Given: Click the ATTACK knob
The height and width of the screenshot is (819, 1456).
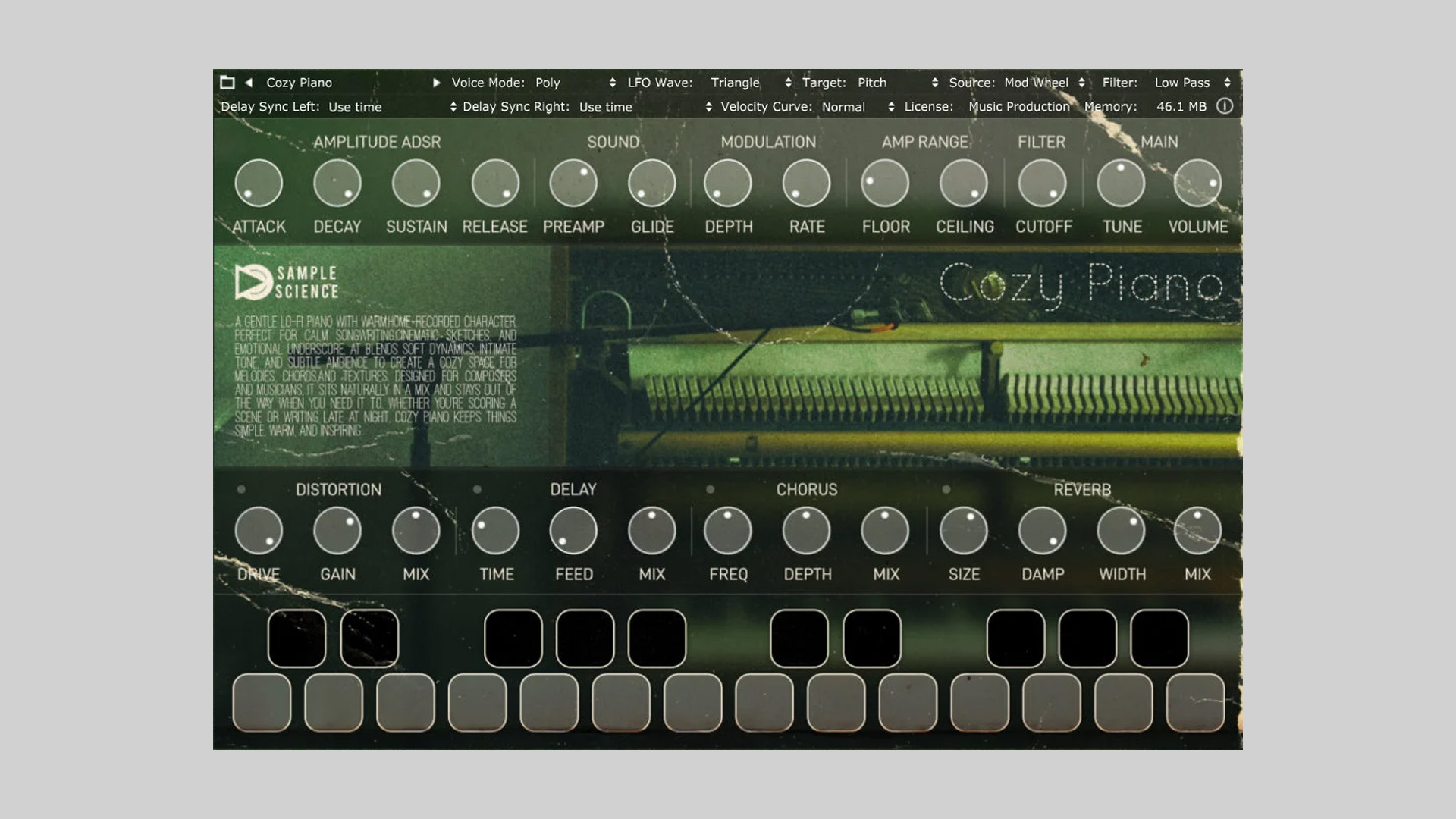Looking at the screenshot, I should (259, 184).
